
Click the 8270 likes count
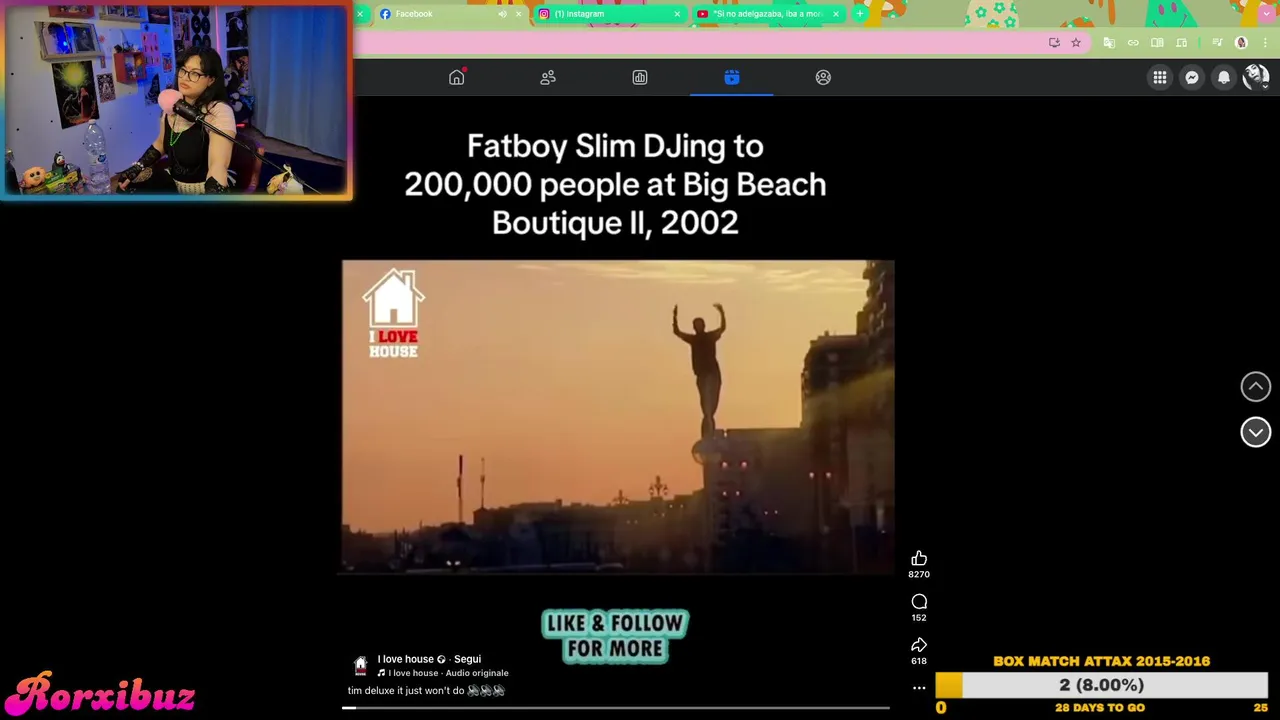pos(919,575)
